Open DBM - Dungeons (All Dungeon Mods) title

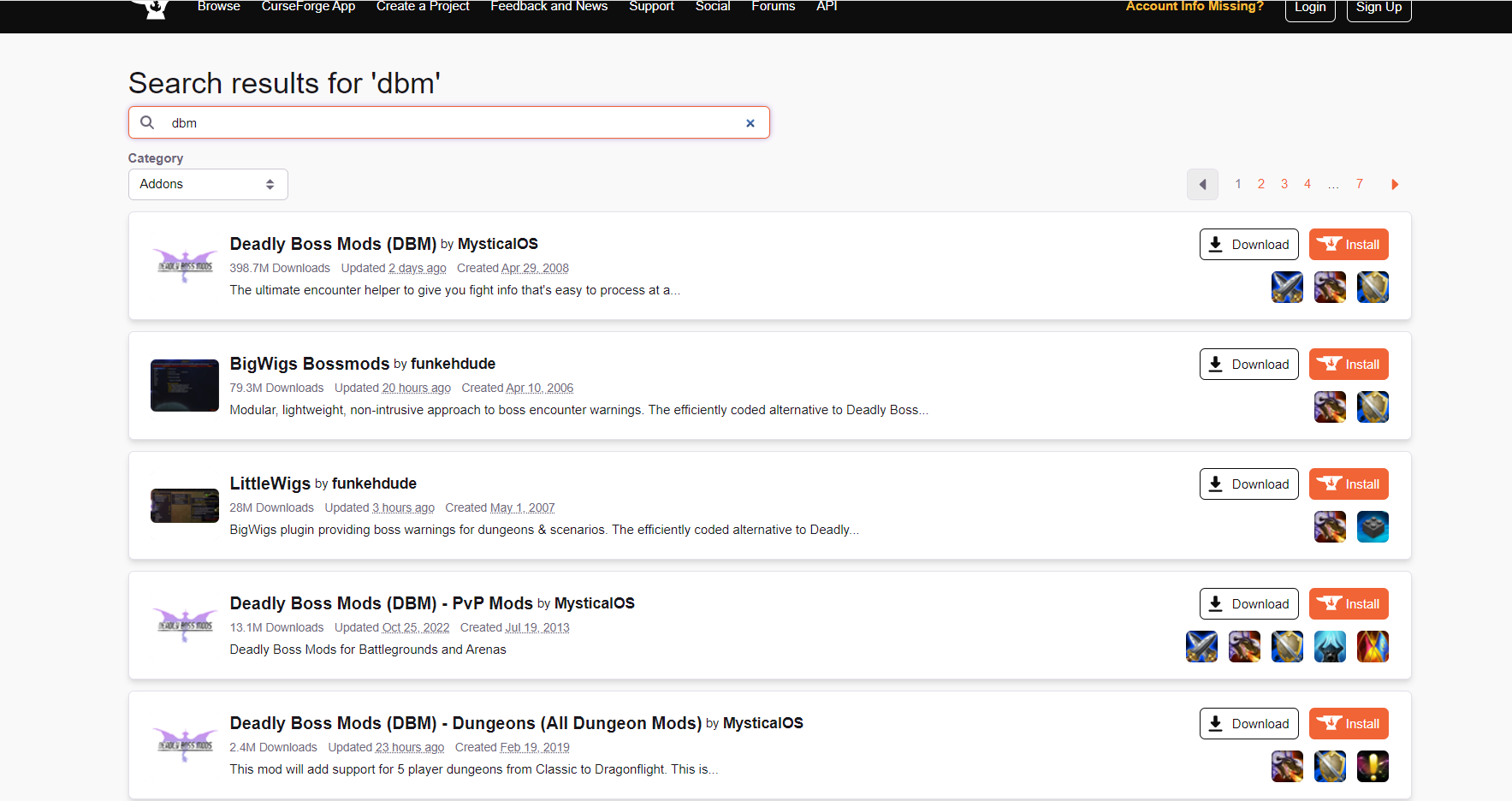466,723
